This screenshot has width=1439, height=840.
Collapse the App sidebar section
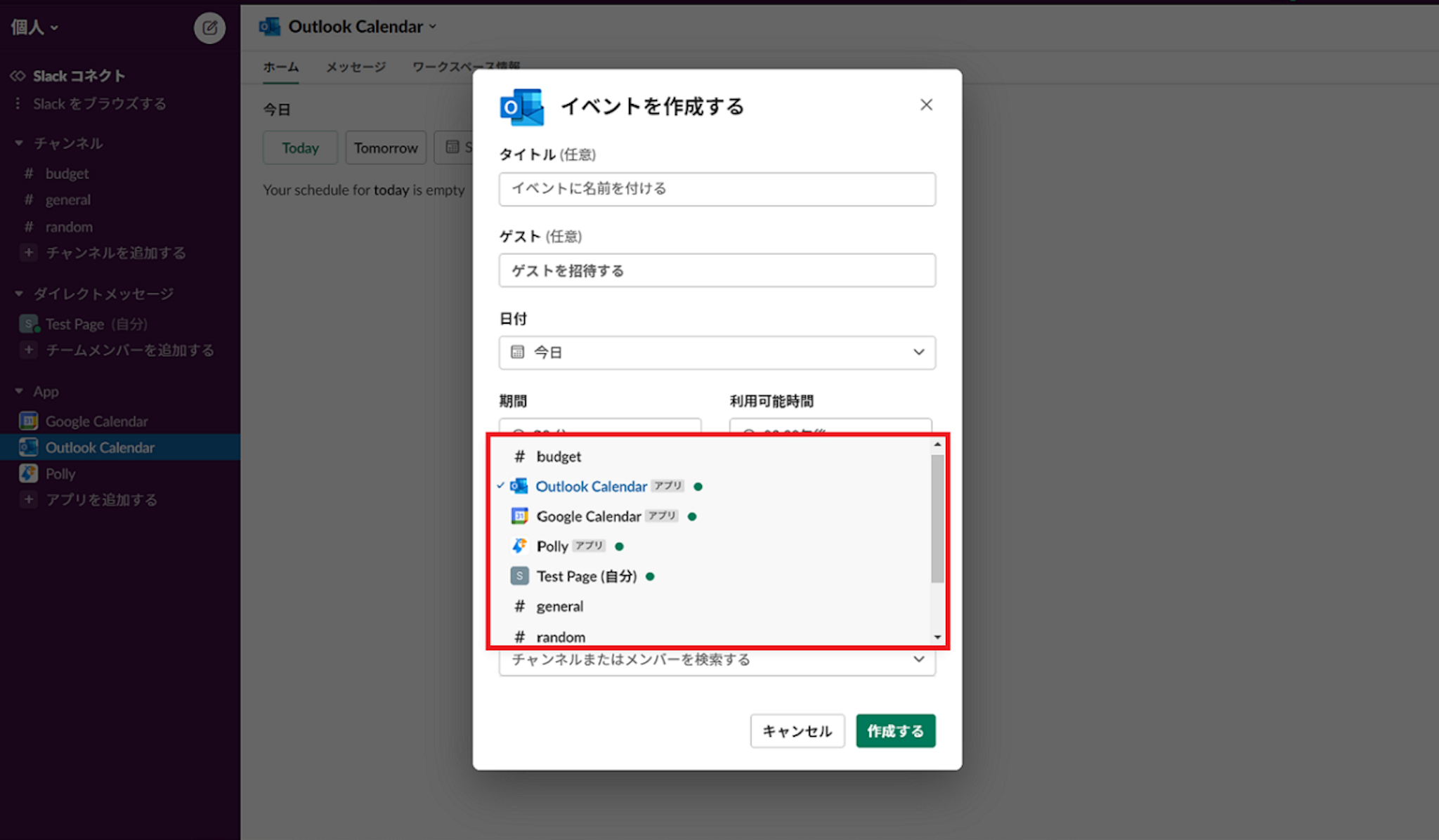click(x=19, y=391)
